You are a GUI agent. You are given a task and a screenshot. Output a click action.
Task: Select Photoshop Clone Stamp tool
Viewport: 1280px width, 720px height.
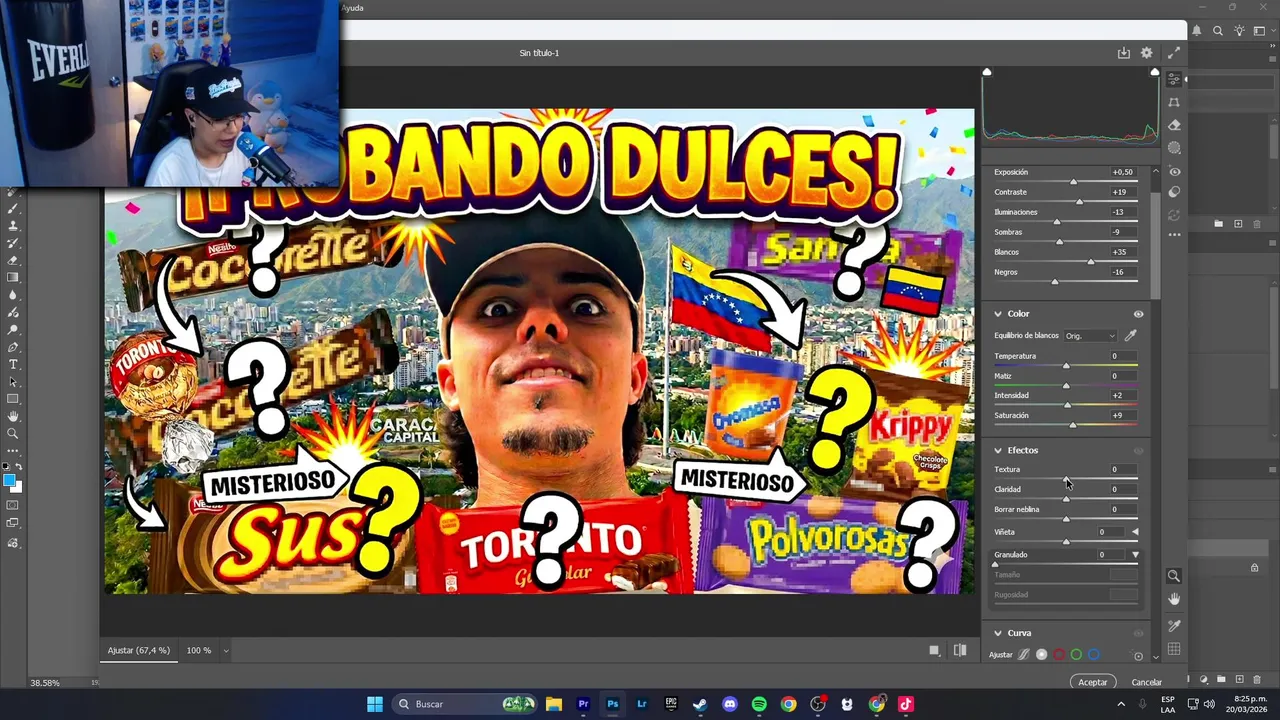click(x=13, y=226)
